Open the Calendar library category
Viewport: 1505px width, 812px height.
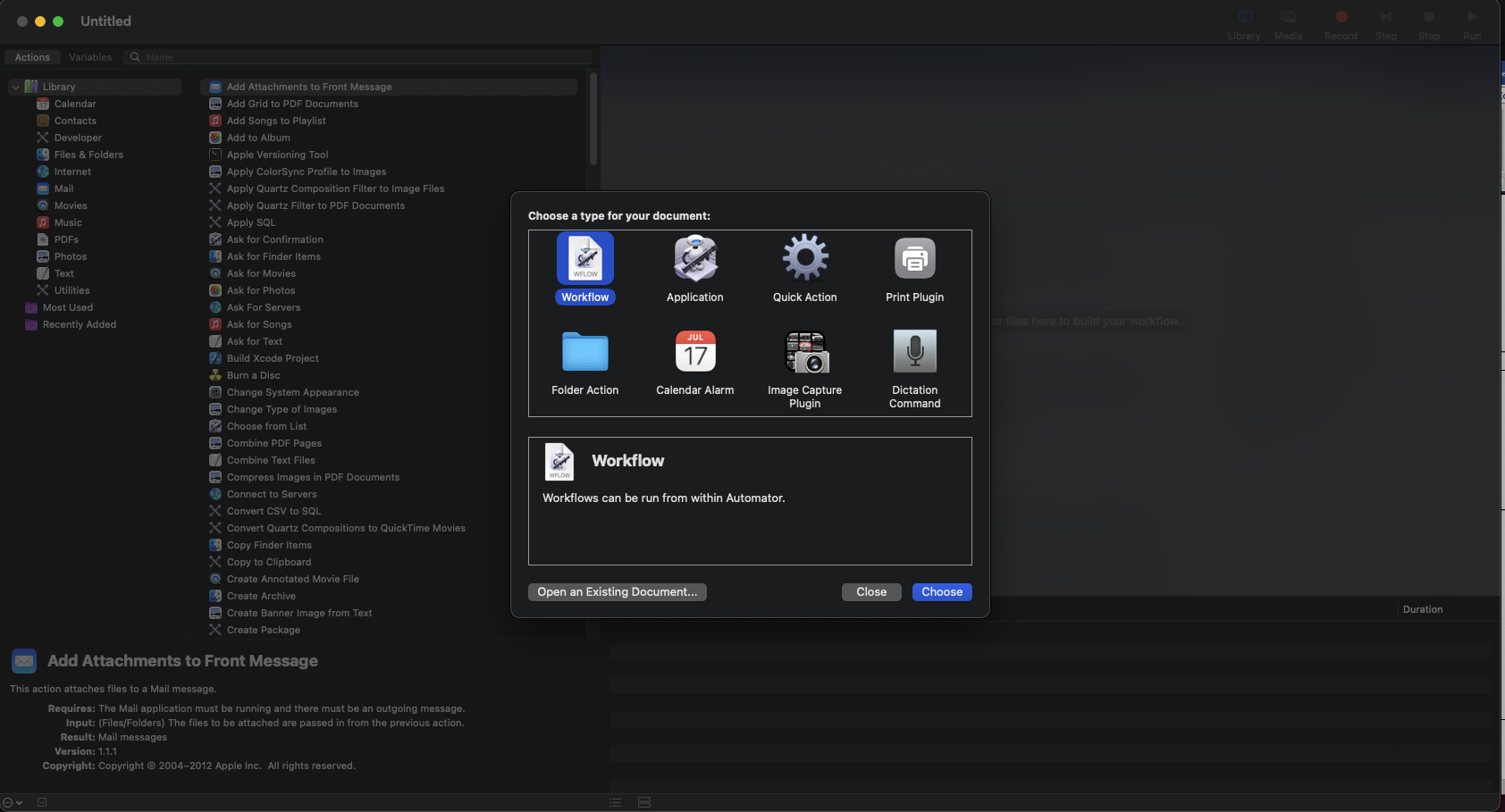pyautogui.click(x=75, y=104)
